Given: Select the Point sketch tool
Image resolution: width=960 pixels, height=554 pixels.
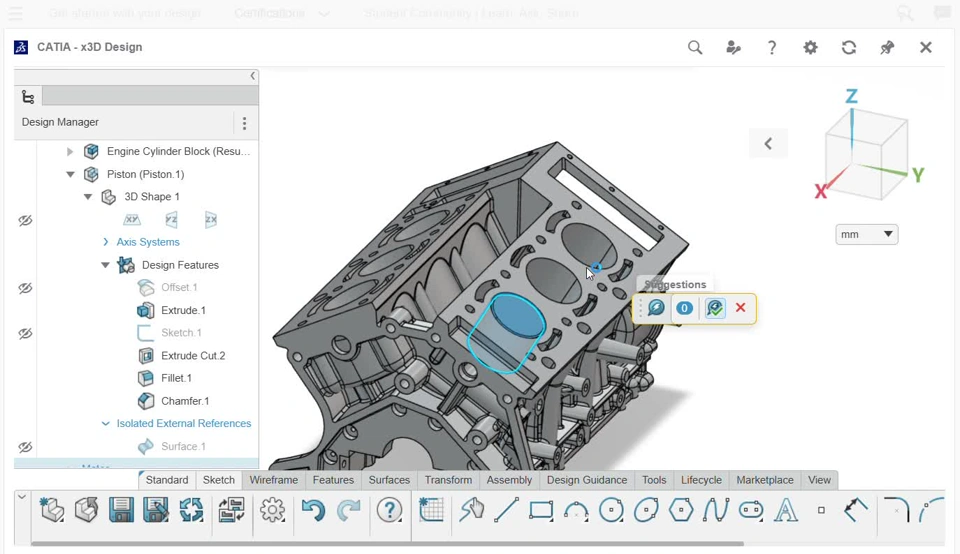Looking at the screenshot, I should click(821, 510).
